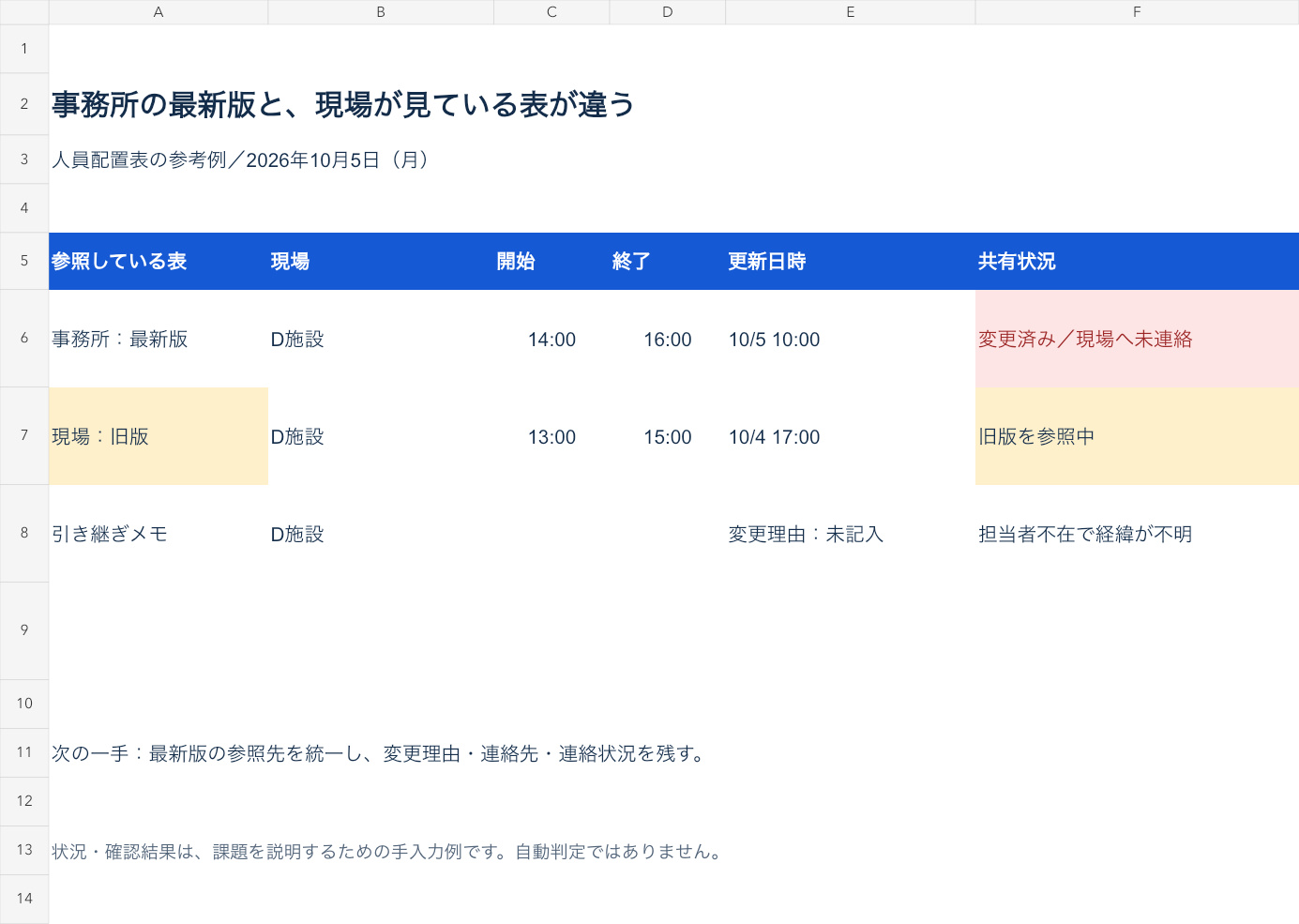Viewport: 1299px width, 924px height.
Task: Select row 13 header
Action: click(x=24, y=851)
